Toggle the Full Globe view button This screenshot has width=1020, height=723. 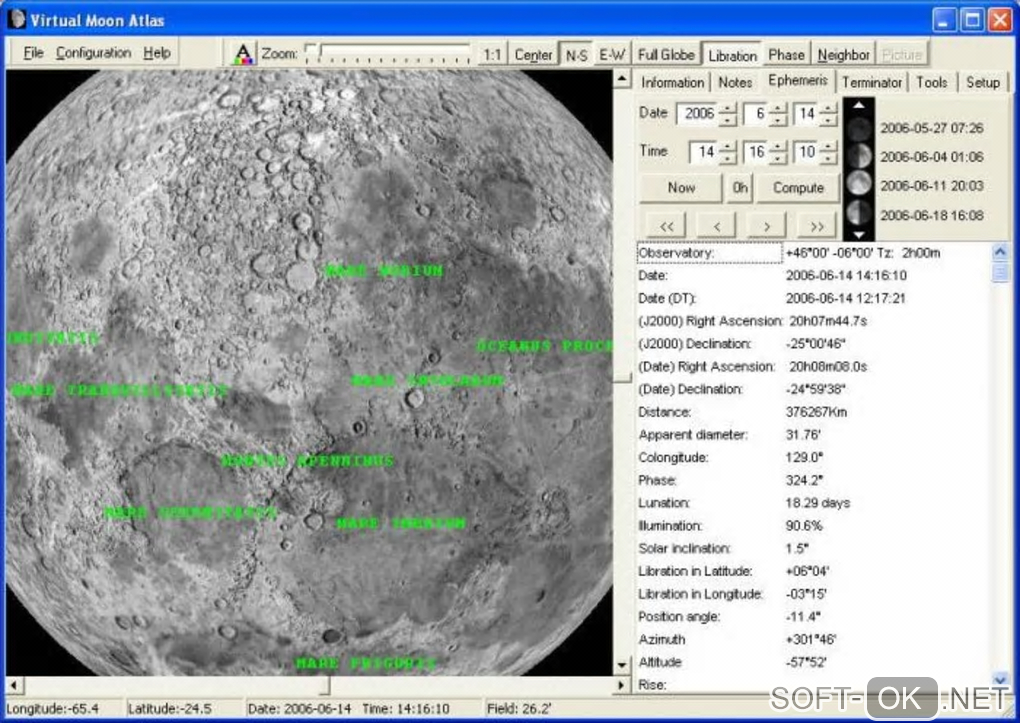(x=666, y=55)
